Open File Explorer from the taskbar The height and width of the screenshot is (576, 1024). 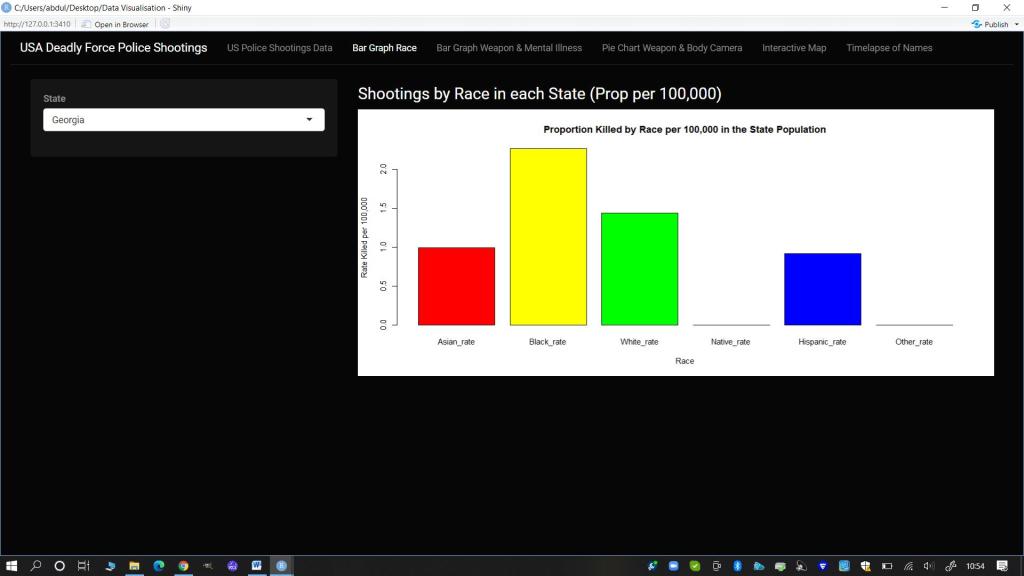coord(134,565)
